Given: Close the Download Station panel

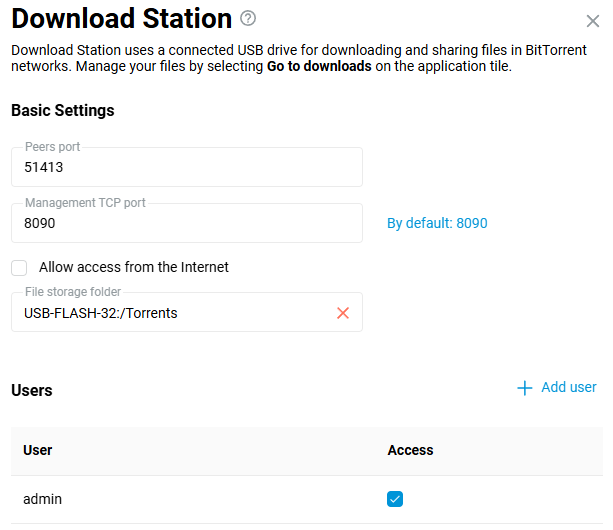Looking at the screenshot, I should 592,20.
